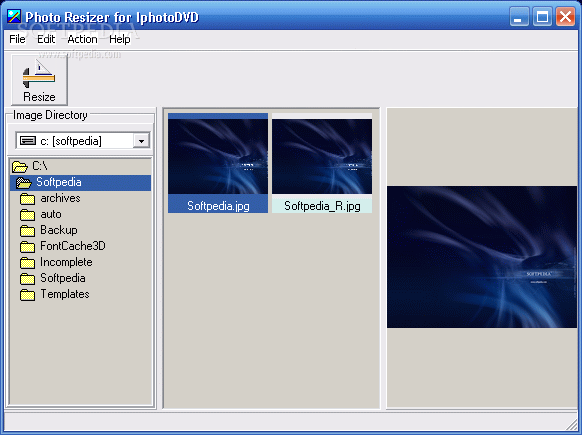Open the auto folder

[x=51, y=214]
